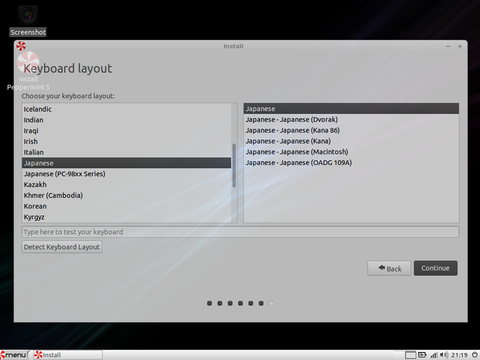Open the Install Peppermint 5 desktop icon
Screen dimensions: 480x360
(28, 71)
